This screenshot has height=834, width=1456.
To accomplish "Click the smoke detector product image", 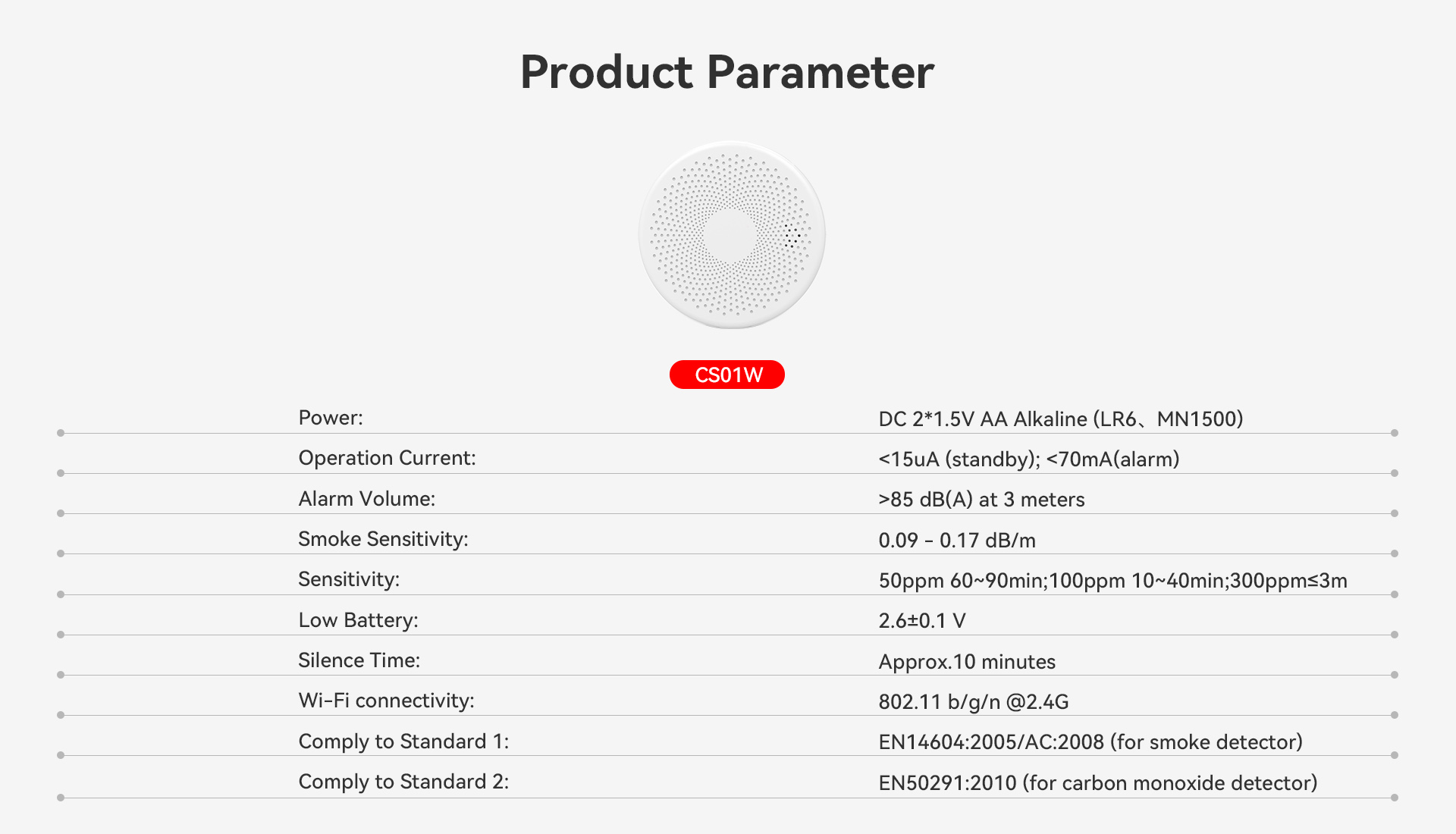I will pyautogui.click(x=731, y=234).
